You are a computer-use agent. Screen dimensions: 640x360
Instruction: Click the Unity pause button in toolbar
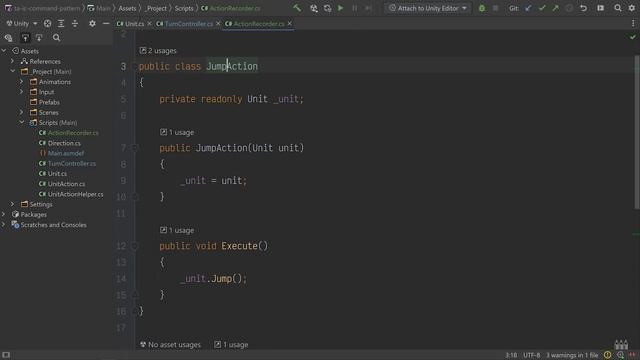pos(354,8)
